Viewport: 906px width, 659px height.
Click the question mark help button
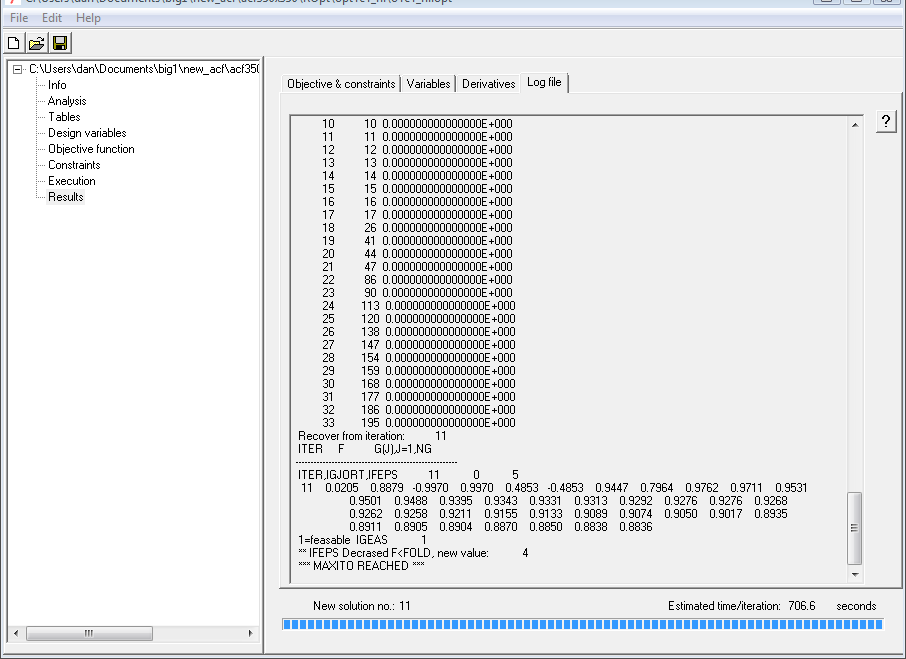[x=886, y=121]
